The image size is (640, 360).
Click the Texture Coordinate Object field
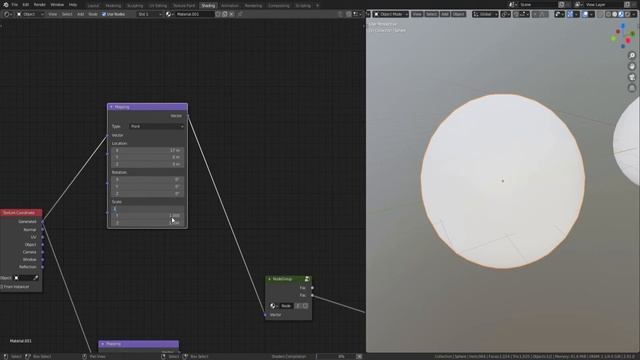[x=26, y=278]
